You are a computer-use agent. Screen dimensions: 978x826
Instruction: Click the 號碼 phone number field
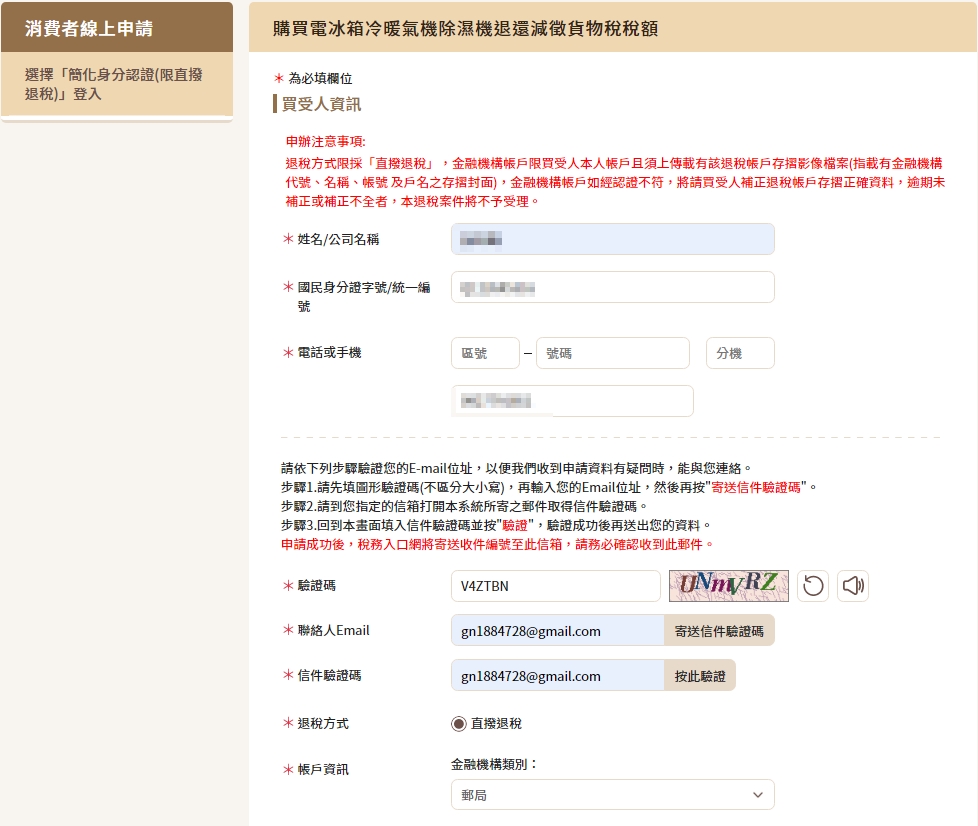pos(612,353)
